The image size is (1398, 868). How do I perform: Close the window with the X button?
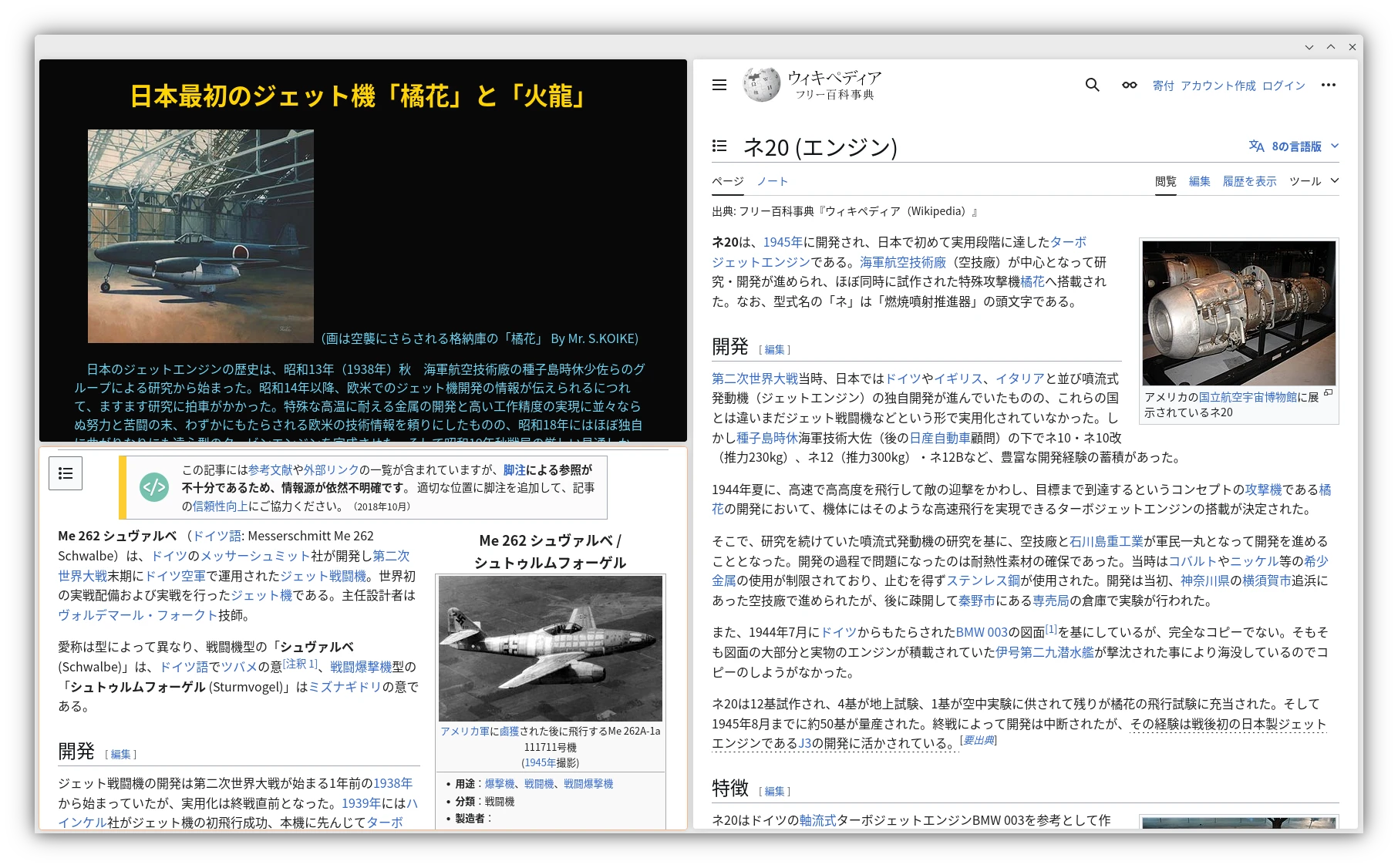pyautogui.click(x=1353, y=47)
